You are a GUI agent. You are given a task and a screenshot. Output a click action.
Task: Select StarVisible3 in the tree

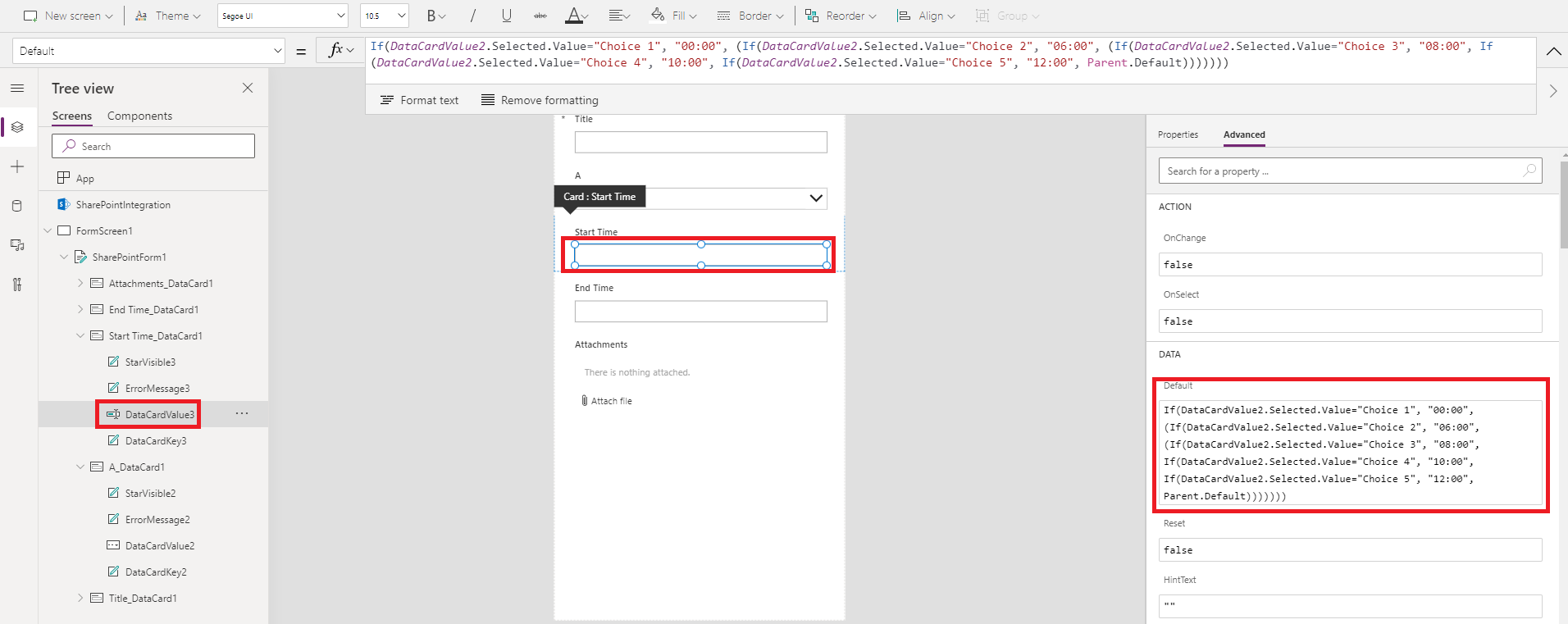click(x=142, y=362)
